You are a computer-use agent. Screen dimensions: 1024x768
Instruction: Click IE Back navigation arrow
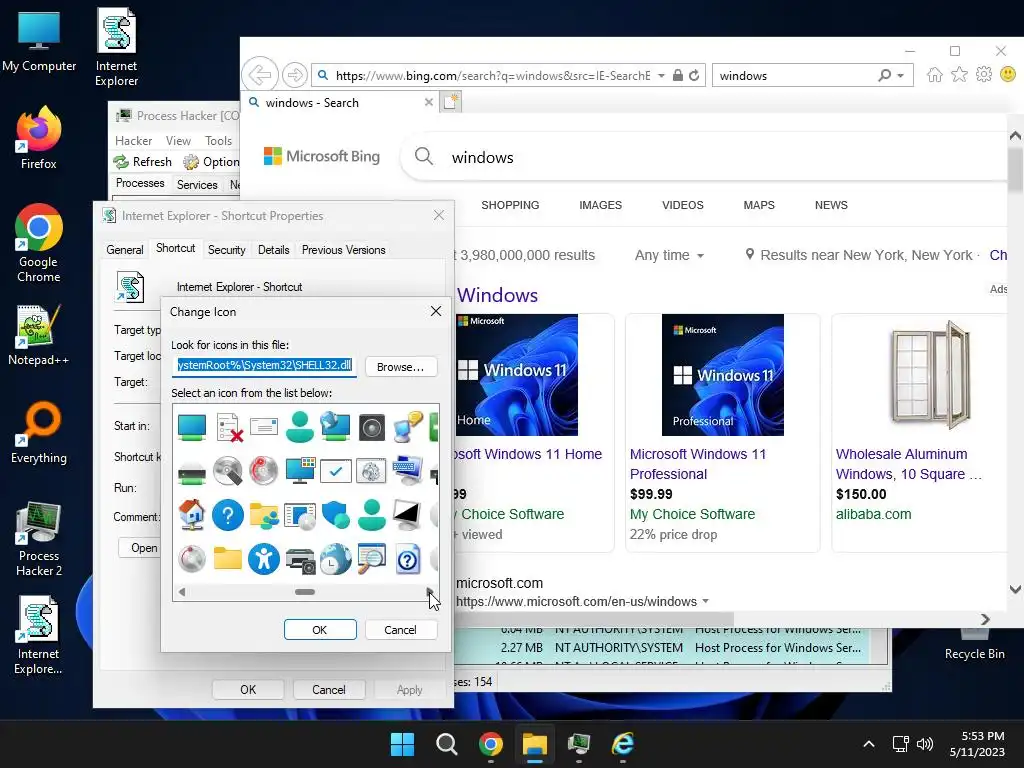tap(259, 75)
